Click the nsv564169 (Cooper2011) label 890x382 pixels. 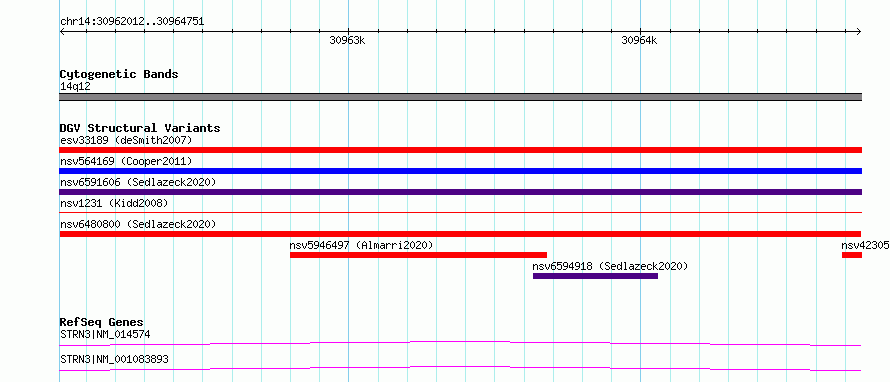tap(126, 161)
